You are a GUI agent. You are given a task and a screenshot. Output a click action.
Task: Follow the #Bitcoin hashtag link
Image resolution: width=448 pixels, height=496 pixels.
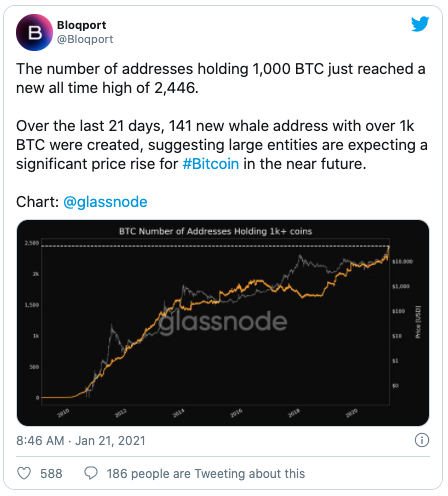coord(211,164)
